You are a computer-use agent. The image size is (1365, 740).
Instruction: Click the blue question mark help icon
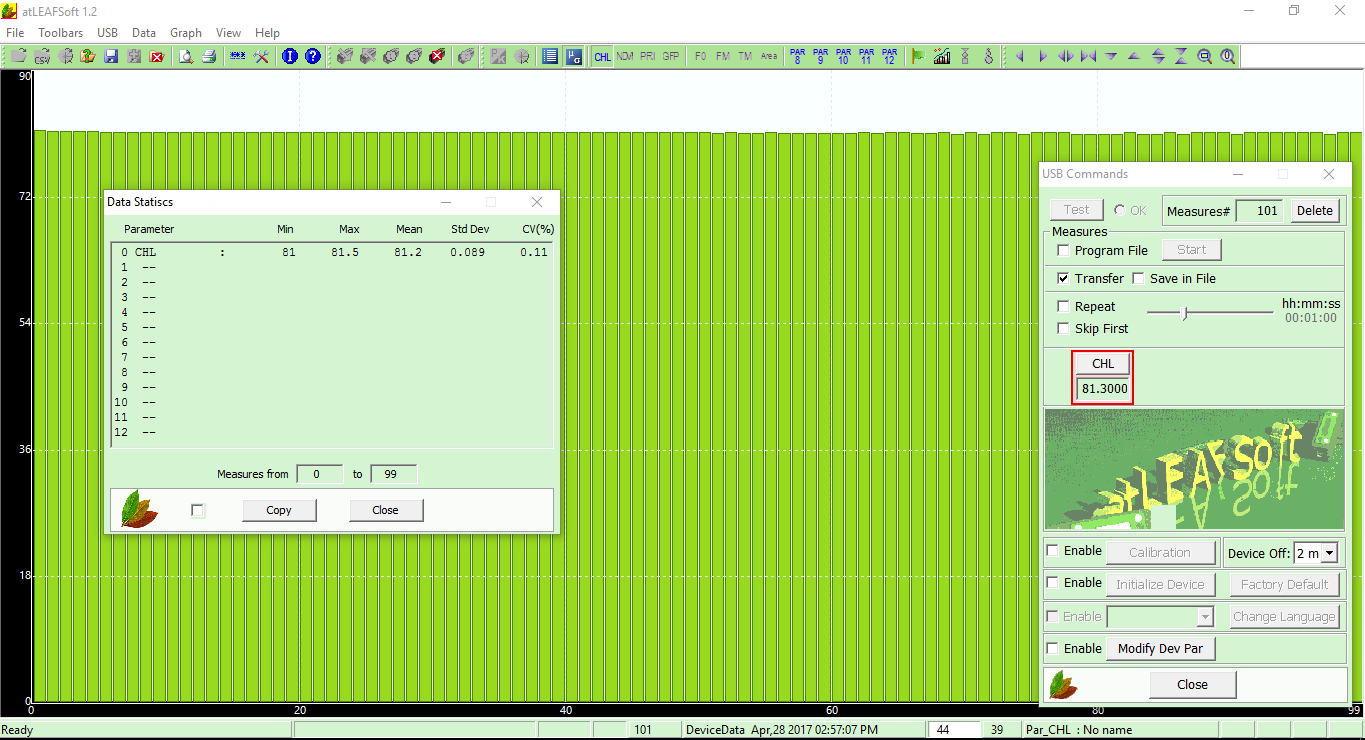[313, 56]
